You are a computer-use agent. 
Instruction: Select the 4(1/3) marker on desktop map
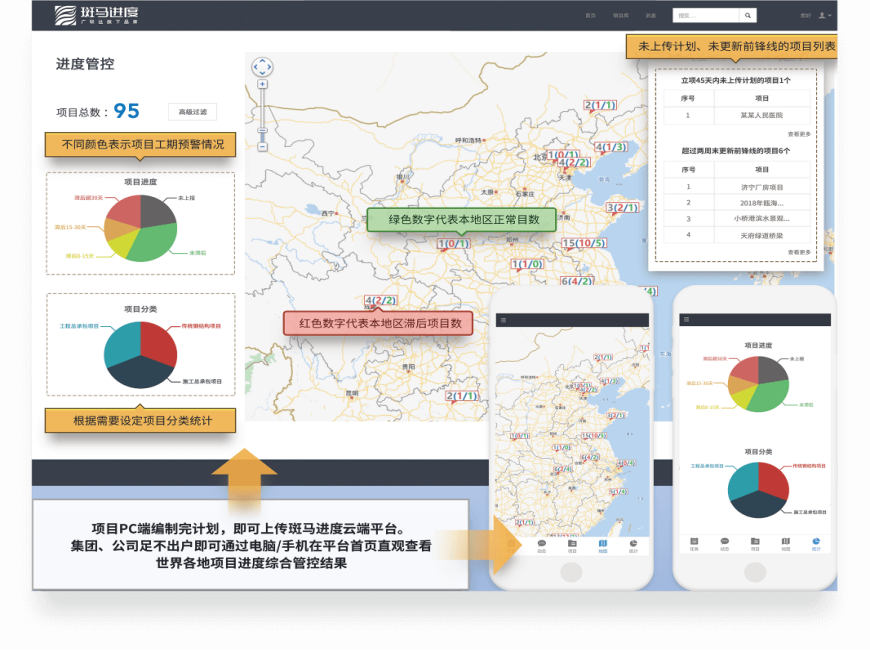tap(611, 147)
